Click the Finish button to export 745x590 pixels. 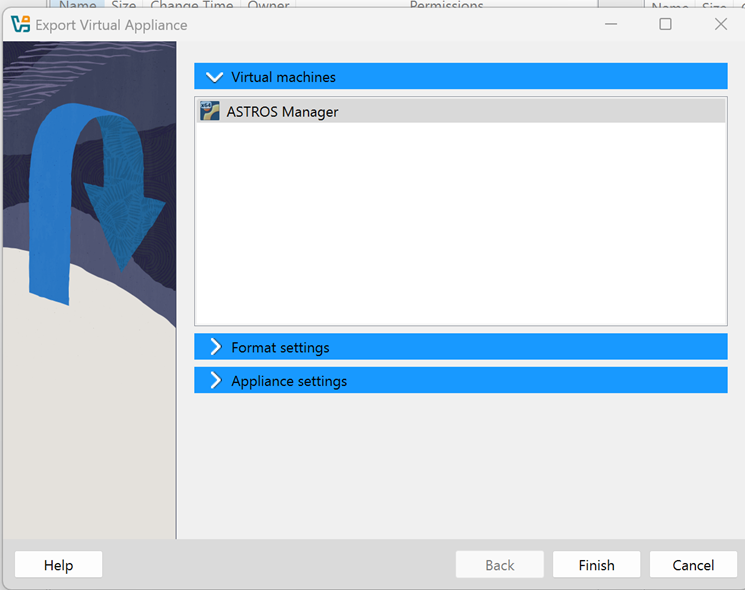pyautogui.click(x=596, y=565)
